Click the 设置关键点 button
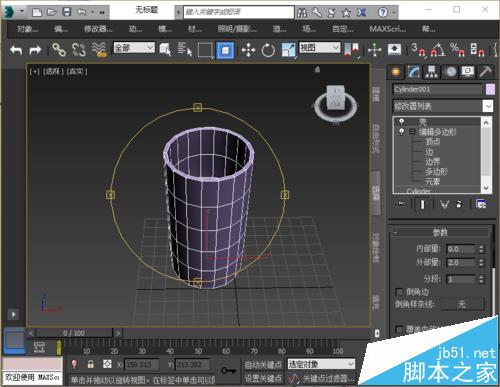500x387 pixels. (263, 378)
